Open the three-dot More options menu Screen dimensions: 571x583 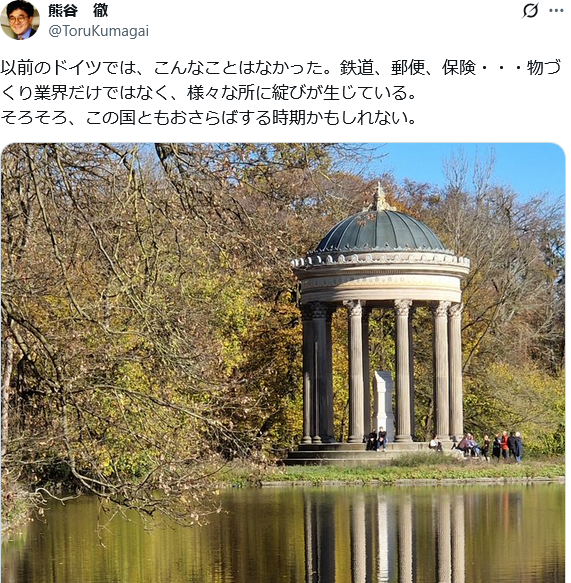[557, 10]
